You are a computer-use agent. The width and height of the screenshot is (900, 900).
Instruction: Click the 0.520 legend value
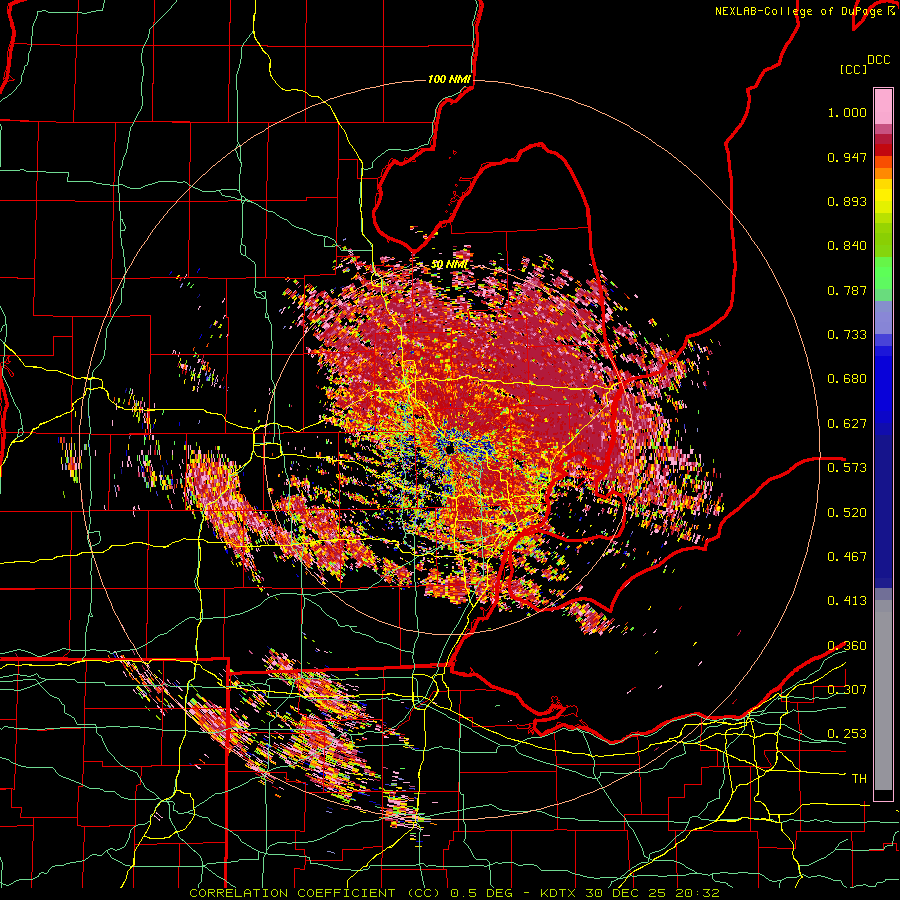tap(847, 513)
